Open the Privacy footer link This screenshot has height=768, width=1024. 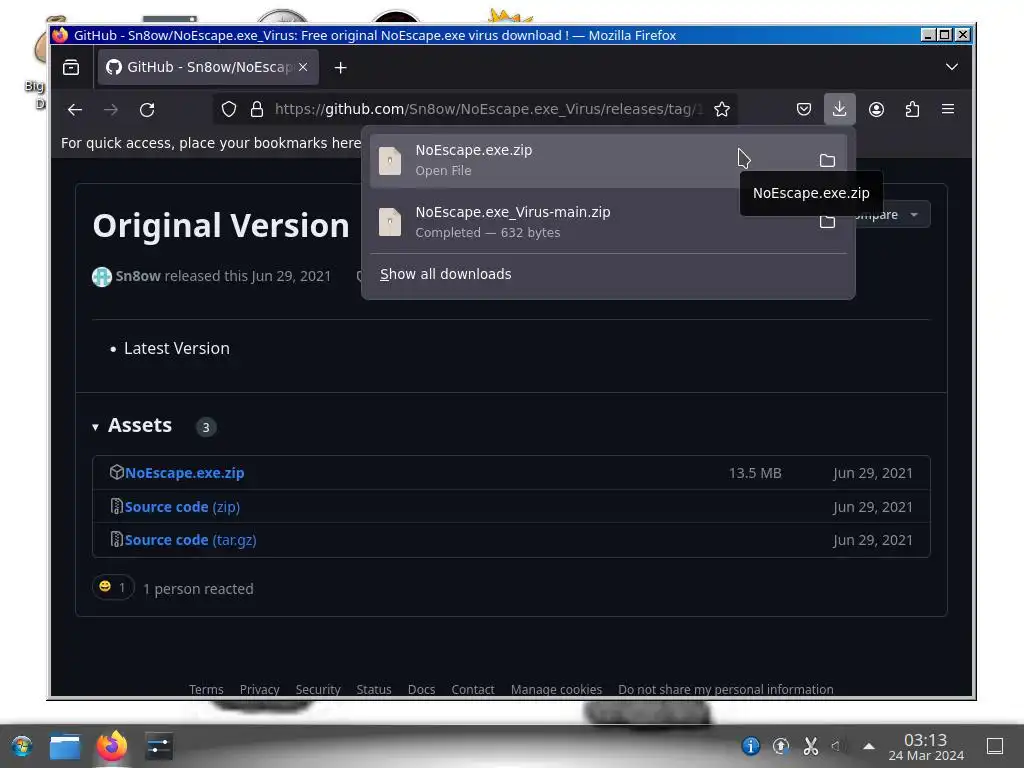tap(259, 690)
